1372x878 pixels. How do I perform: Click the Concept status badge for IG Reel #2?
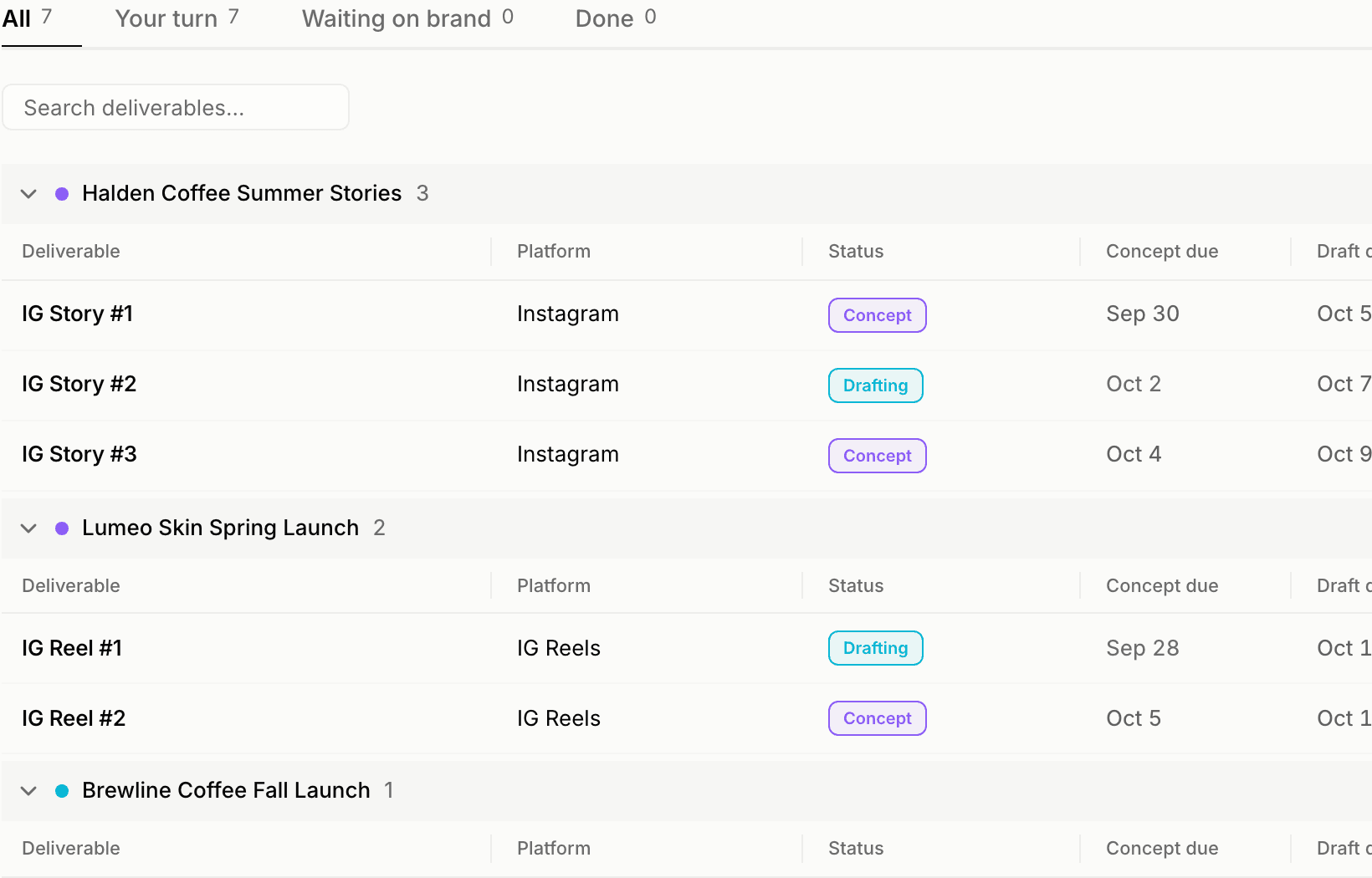[x=878, y=718]
